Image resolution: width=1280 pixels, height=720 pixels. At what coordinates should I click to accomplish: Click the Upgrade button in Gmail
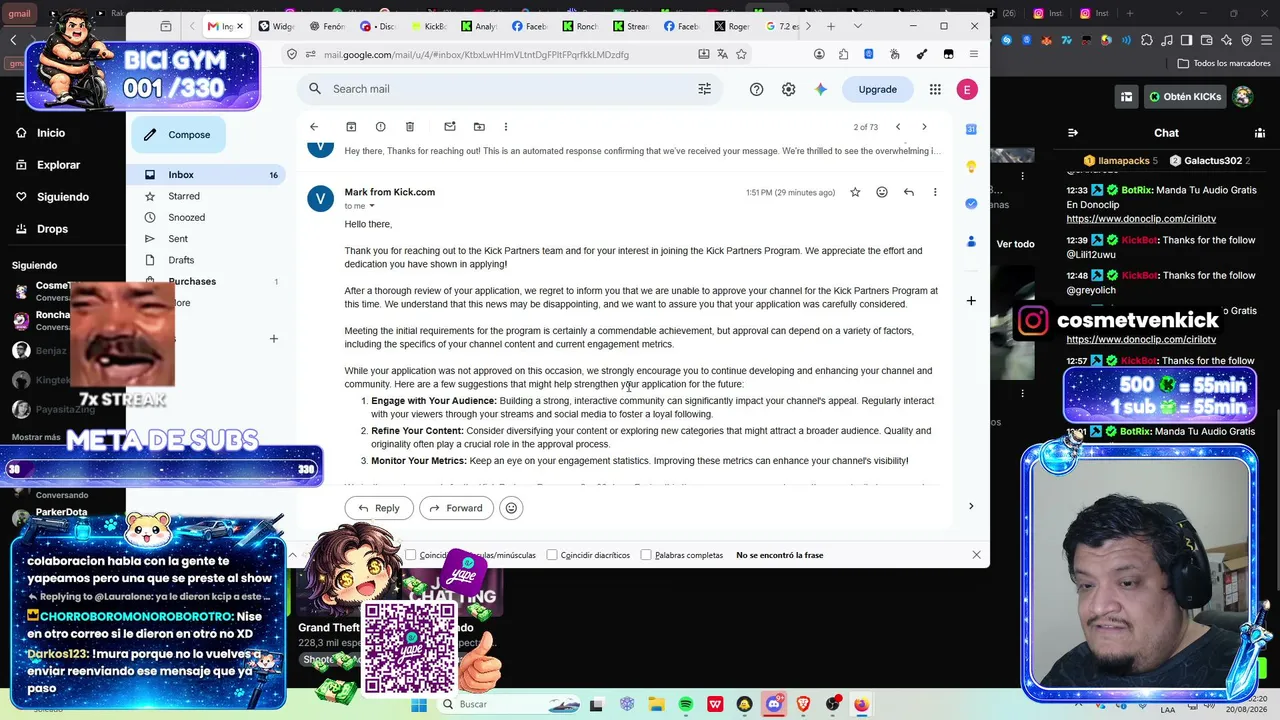pos(878,89)
